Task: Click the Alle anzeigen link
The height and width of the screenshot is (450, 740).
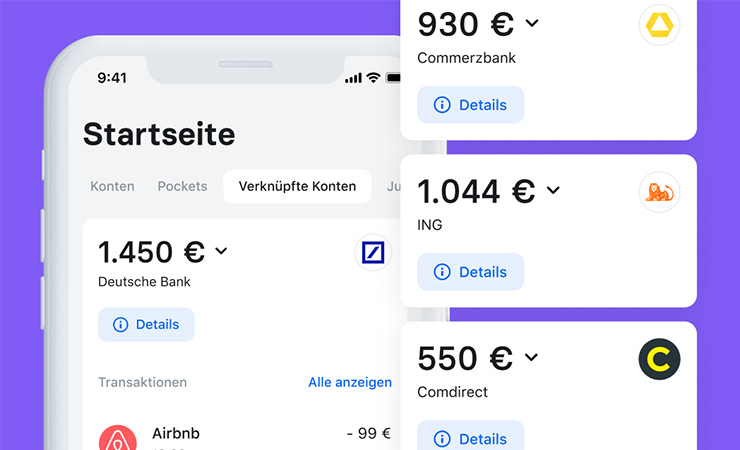Action: pos(350,382)
